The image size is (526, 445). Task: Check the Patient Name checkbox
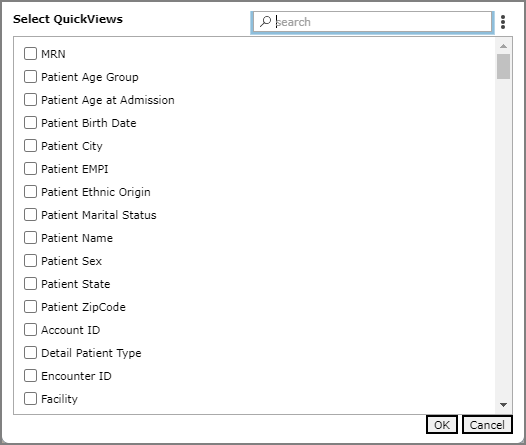(x=30, y=238)
